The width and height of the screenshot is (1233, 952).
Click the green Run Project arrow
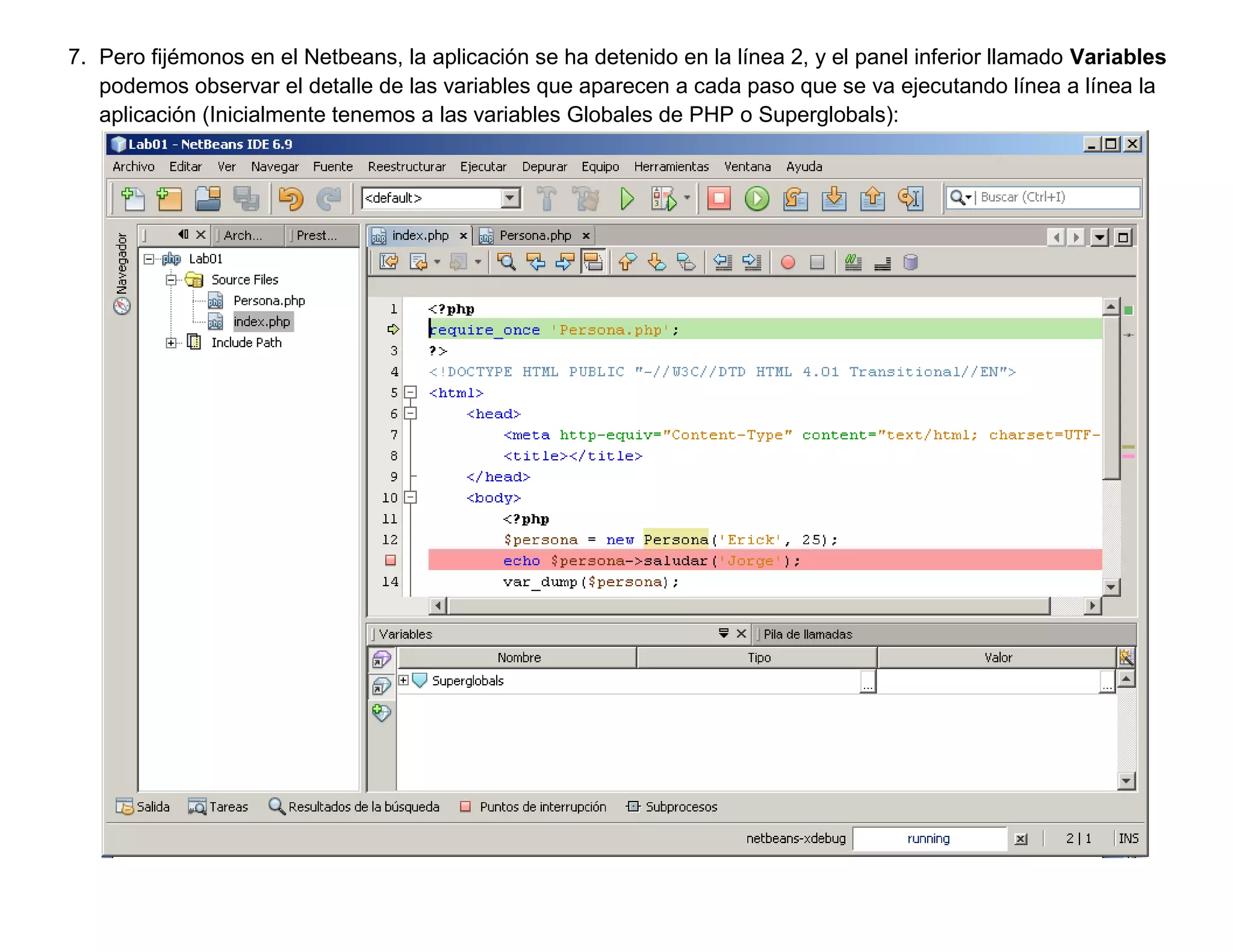627,198
